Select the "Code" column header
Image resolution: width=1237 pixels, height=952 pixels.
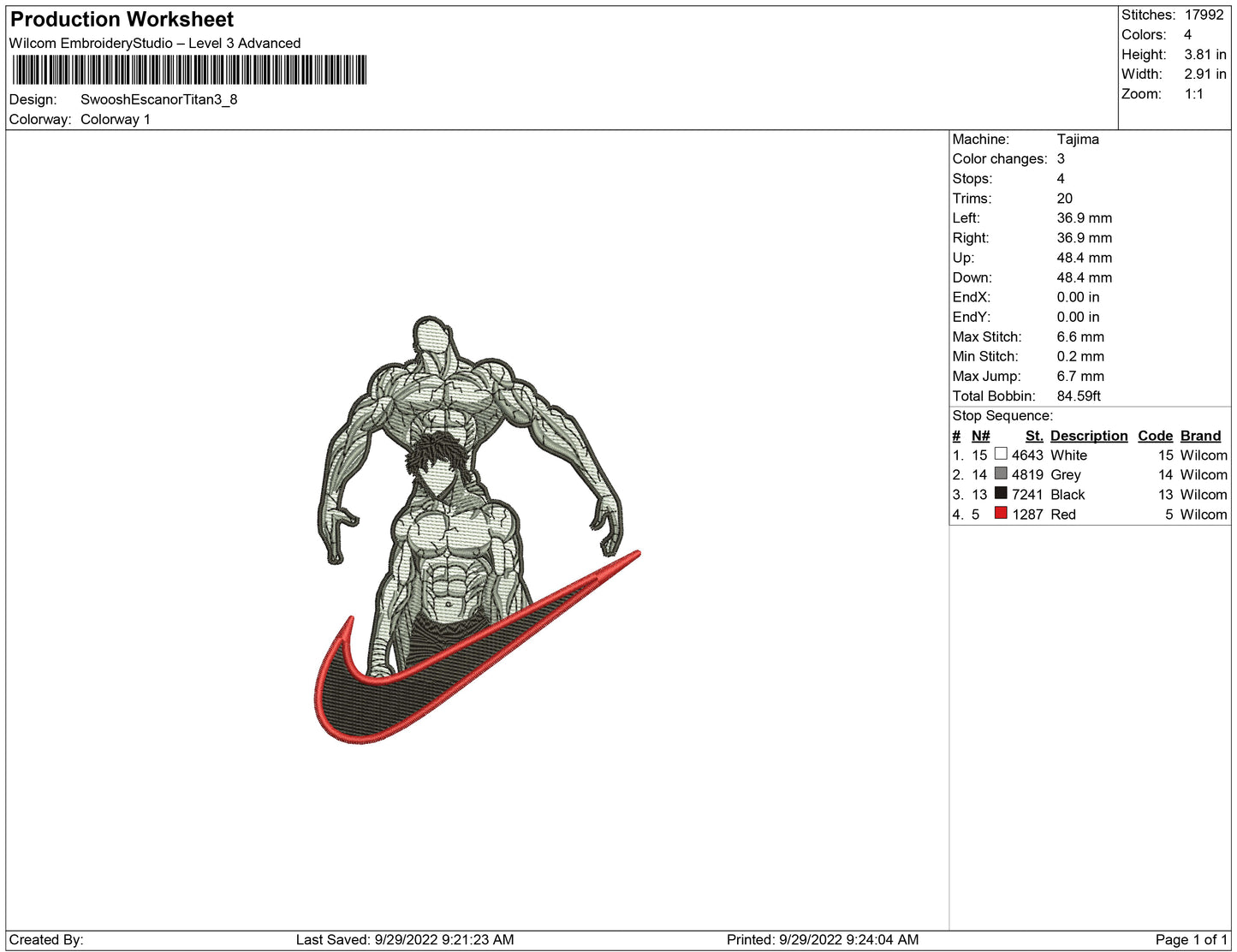[1156, 436]
